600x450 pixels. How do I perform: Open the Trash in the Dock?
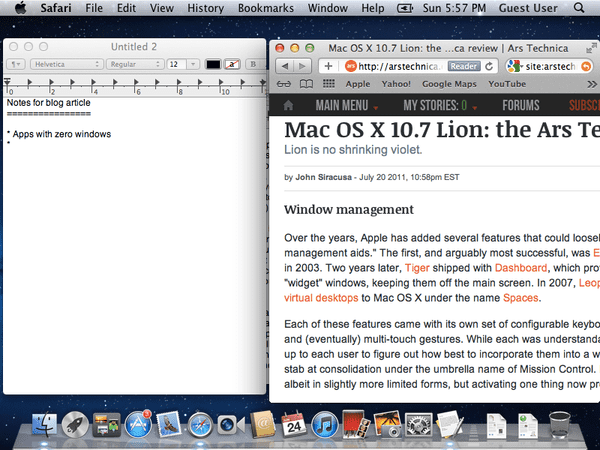(x=559, y=424)
